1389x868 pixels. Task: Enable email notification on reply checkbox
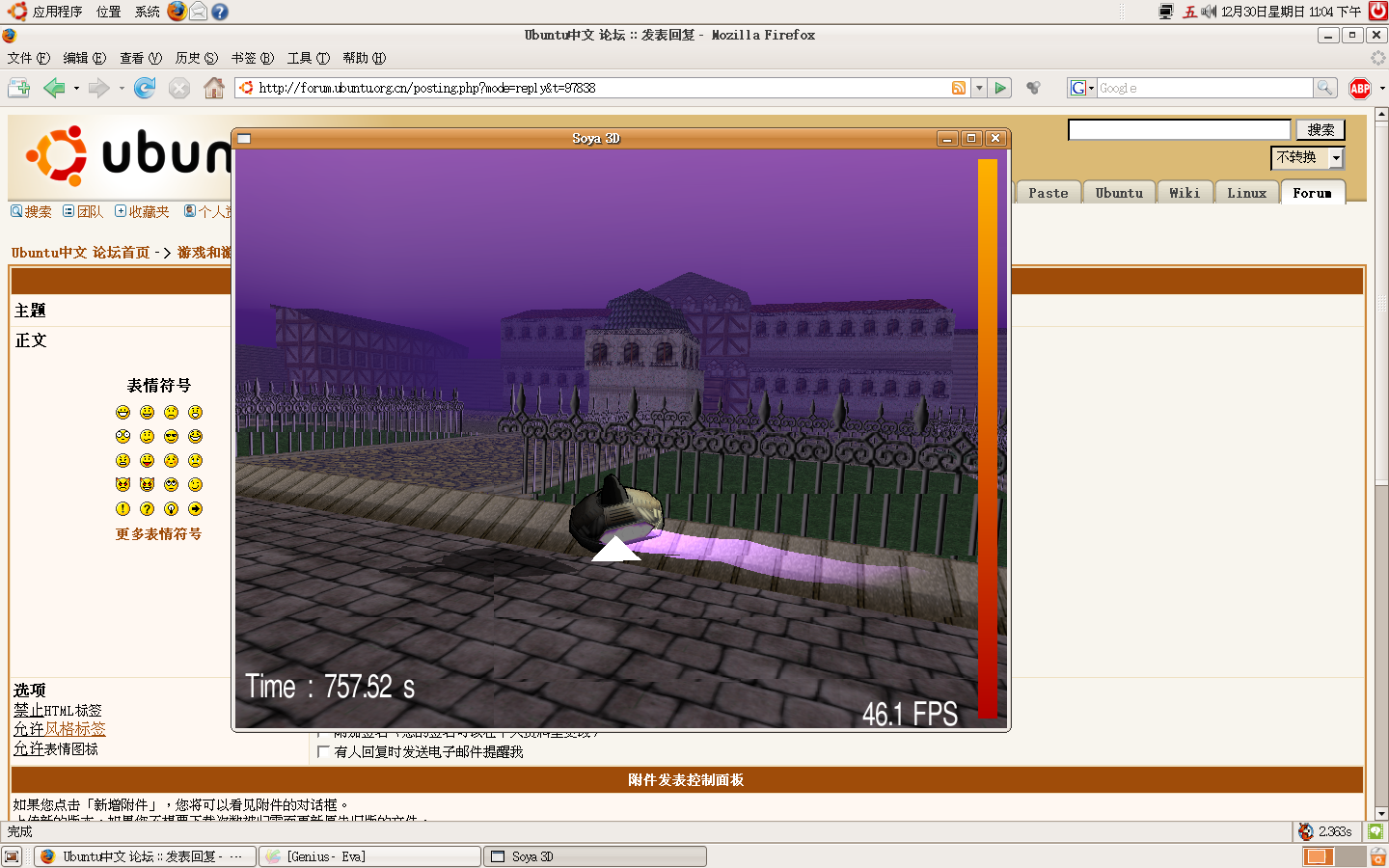[324, 751]
